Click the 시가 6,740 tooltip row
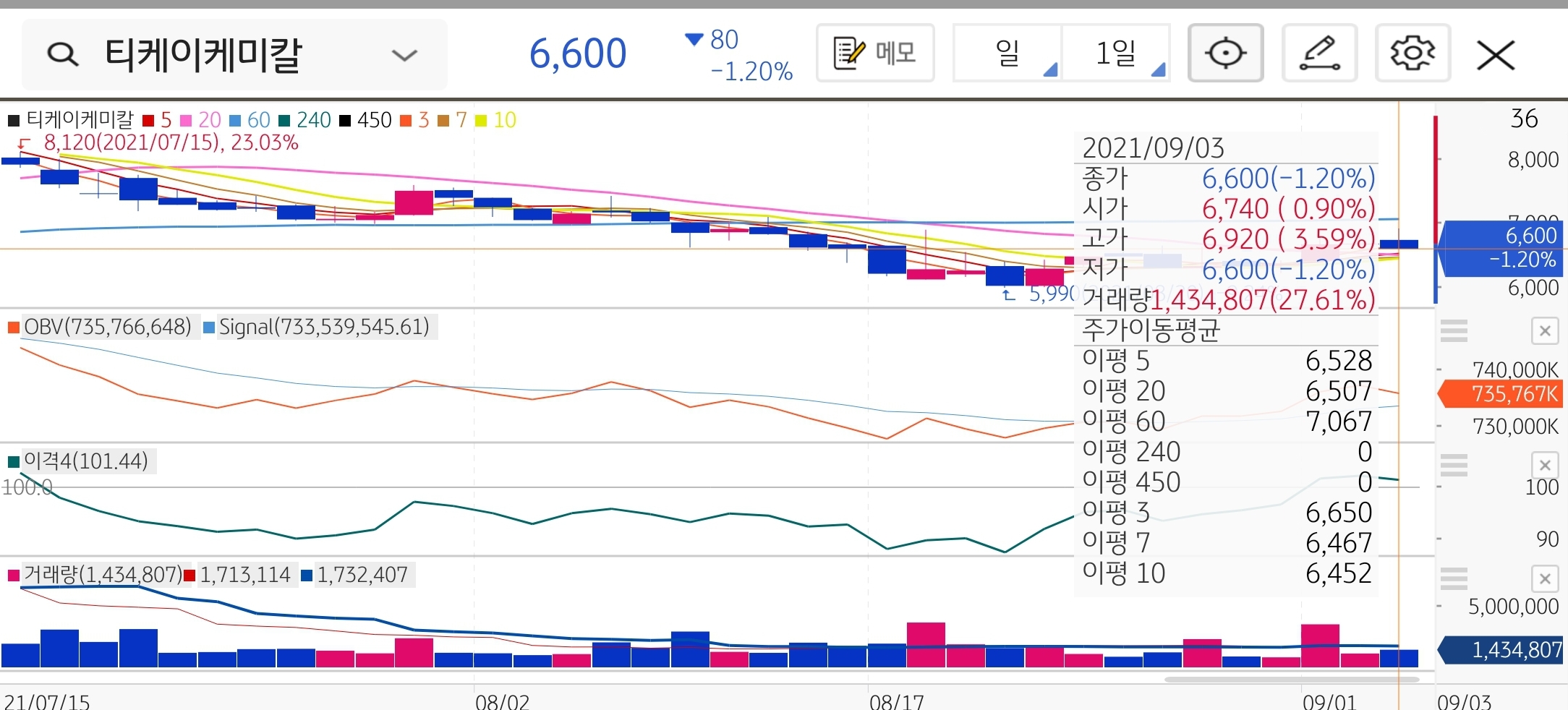The width and height of the screenshot is (1568, 710). (1228, 208)
